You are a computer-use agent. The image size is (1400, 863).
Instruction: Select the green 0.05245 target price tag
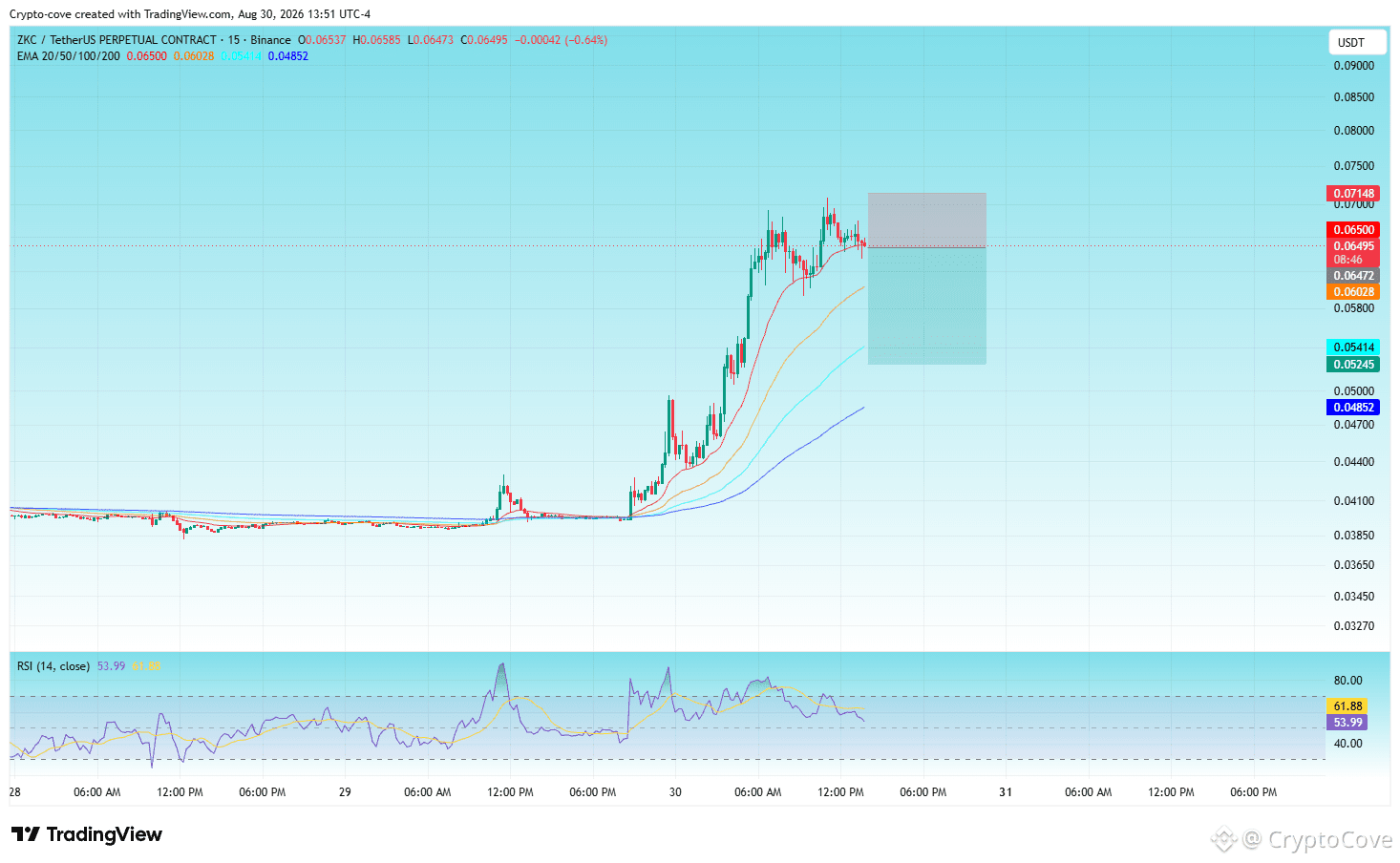pos(1353,365)
